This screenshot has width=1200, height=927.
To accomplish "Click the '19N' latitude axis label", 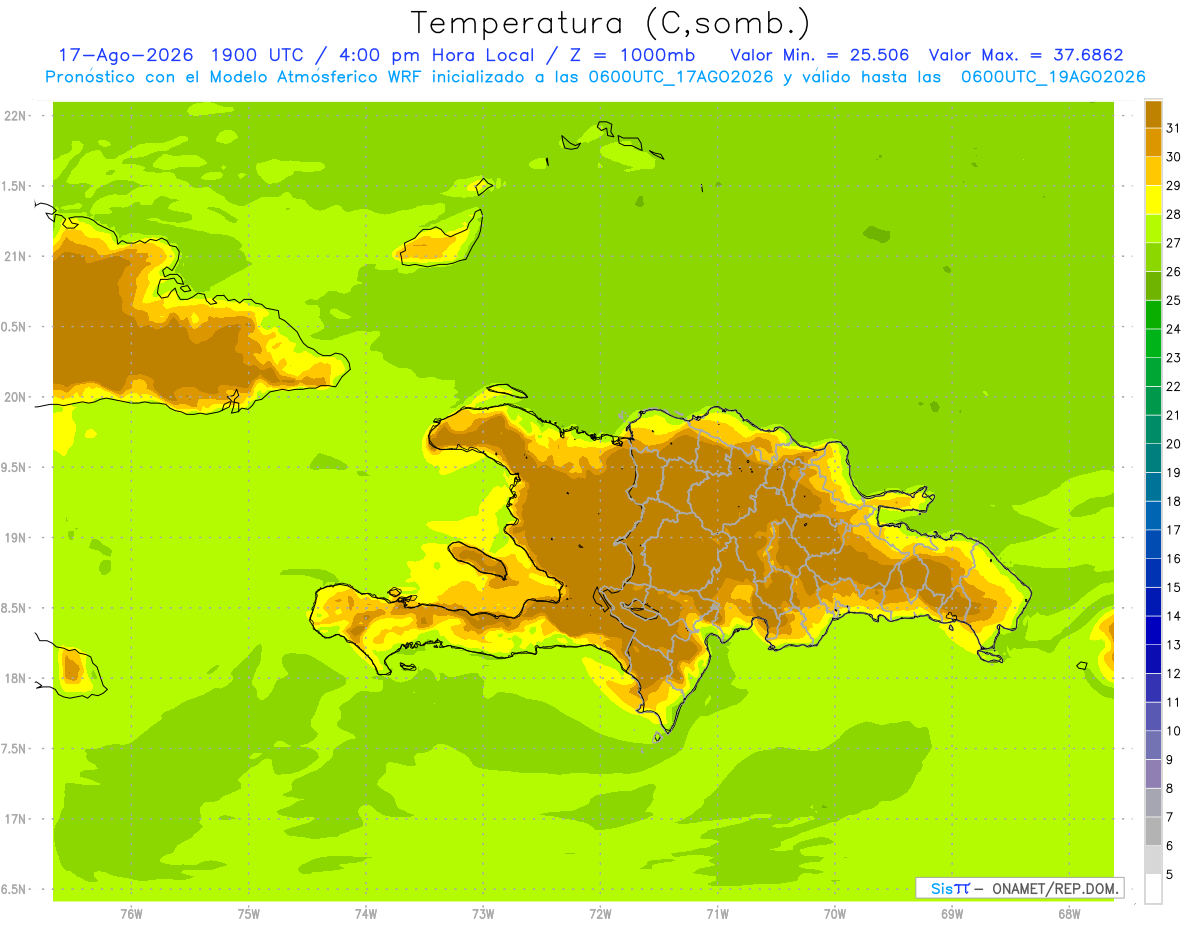I will point(16,538).
